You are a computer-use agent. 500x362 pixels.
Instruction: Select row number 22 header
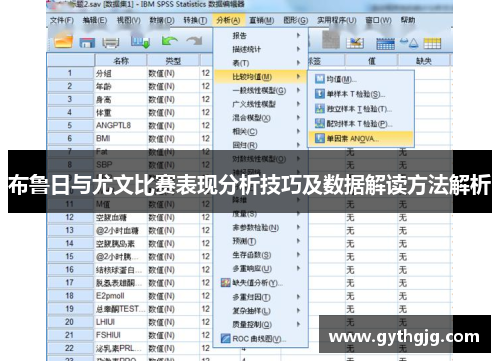coord(70,348)
